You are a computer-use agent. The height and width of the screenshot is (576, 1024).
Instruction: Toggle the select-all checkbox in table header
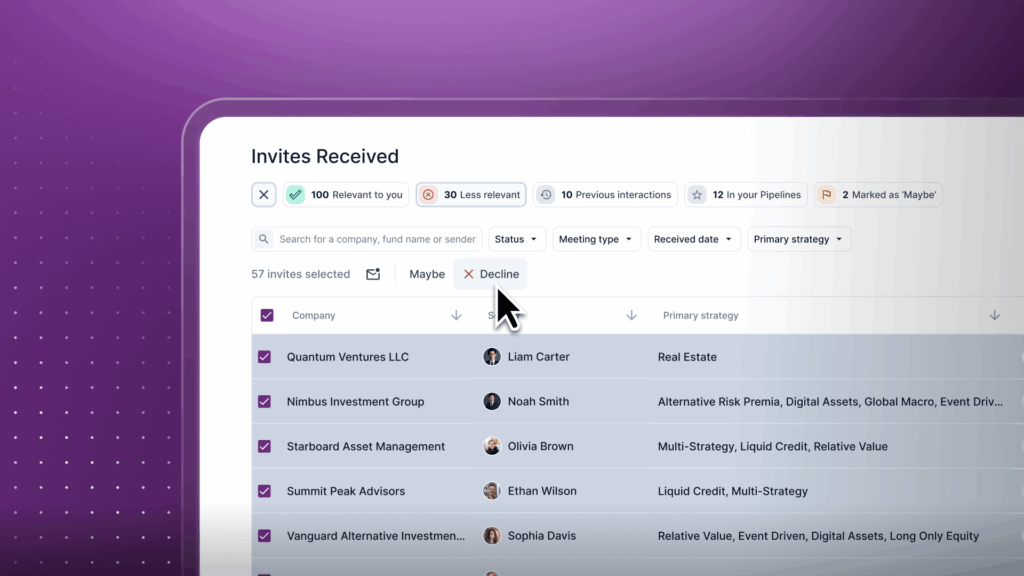(x=266, y=315)
